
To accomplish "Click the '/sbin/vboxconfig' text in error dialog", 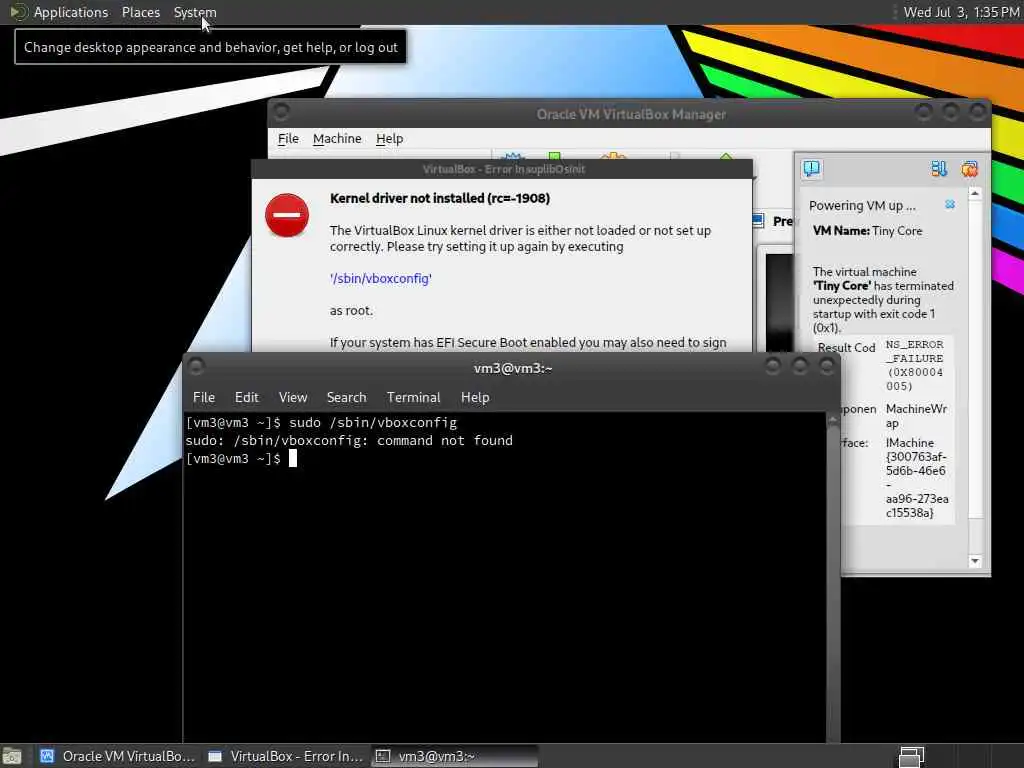I will [381, 278].
